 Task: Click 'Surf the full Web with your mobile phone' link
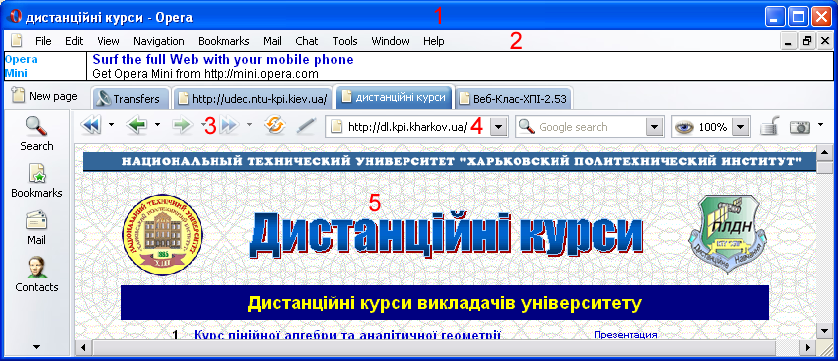223,59
